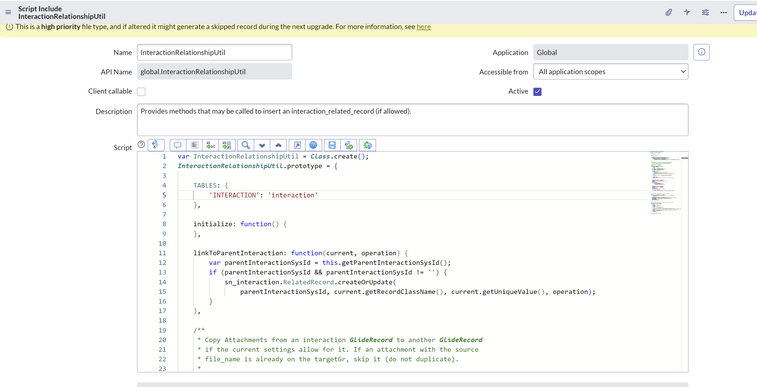Click line number 20 in gutter
Viewport: 757px width, 387px height.
pos(162,340)
